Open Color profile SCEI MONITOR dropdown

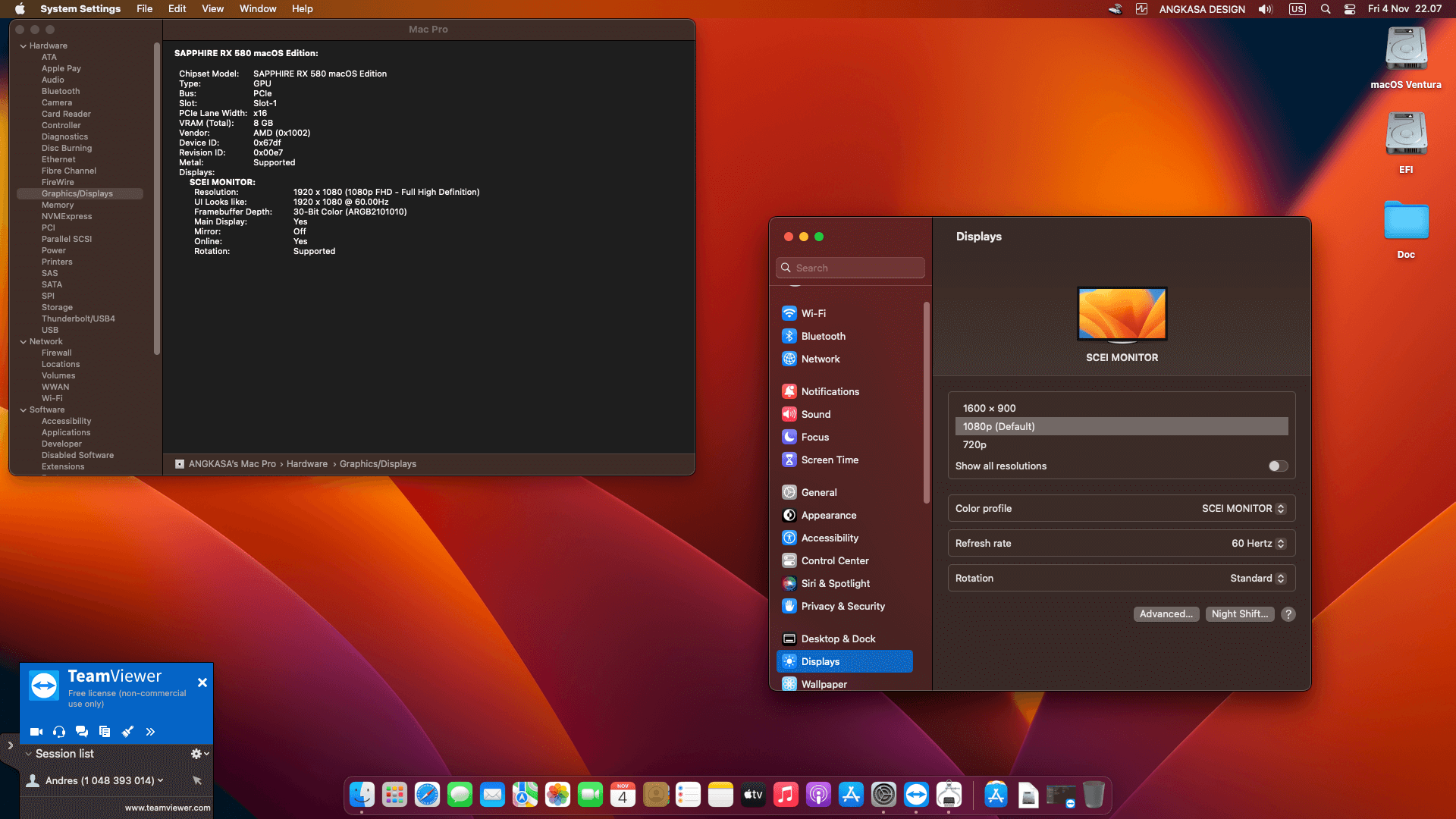(x=1244, y=509)
